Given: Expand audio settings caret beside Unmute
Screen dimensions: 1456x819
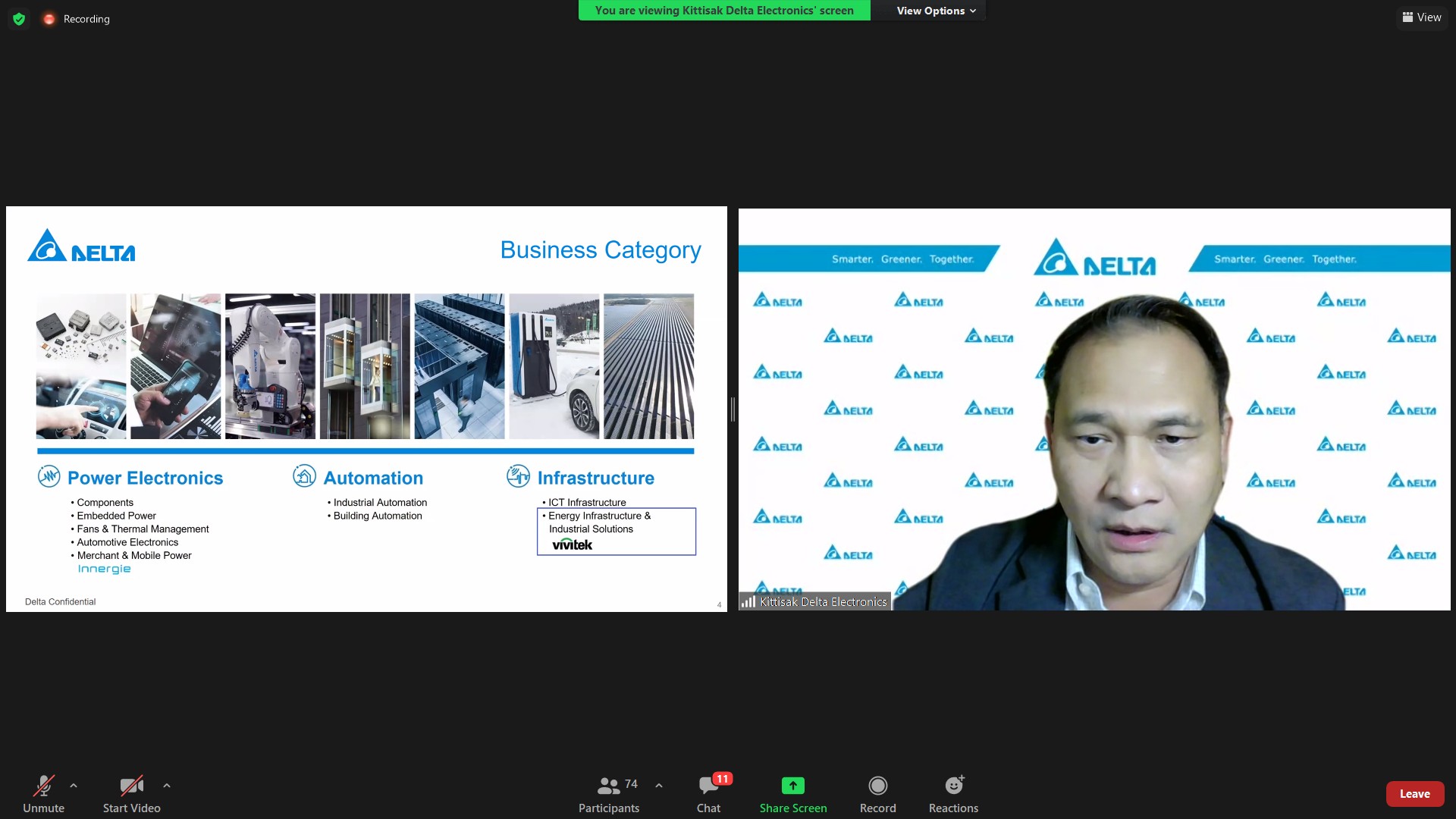Looking at the screenshot, I should coord(74,786).
